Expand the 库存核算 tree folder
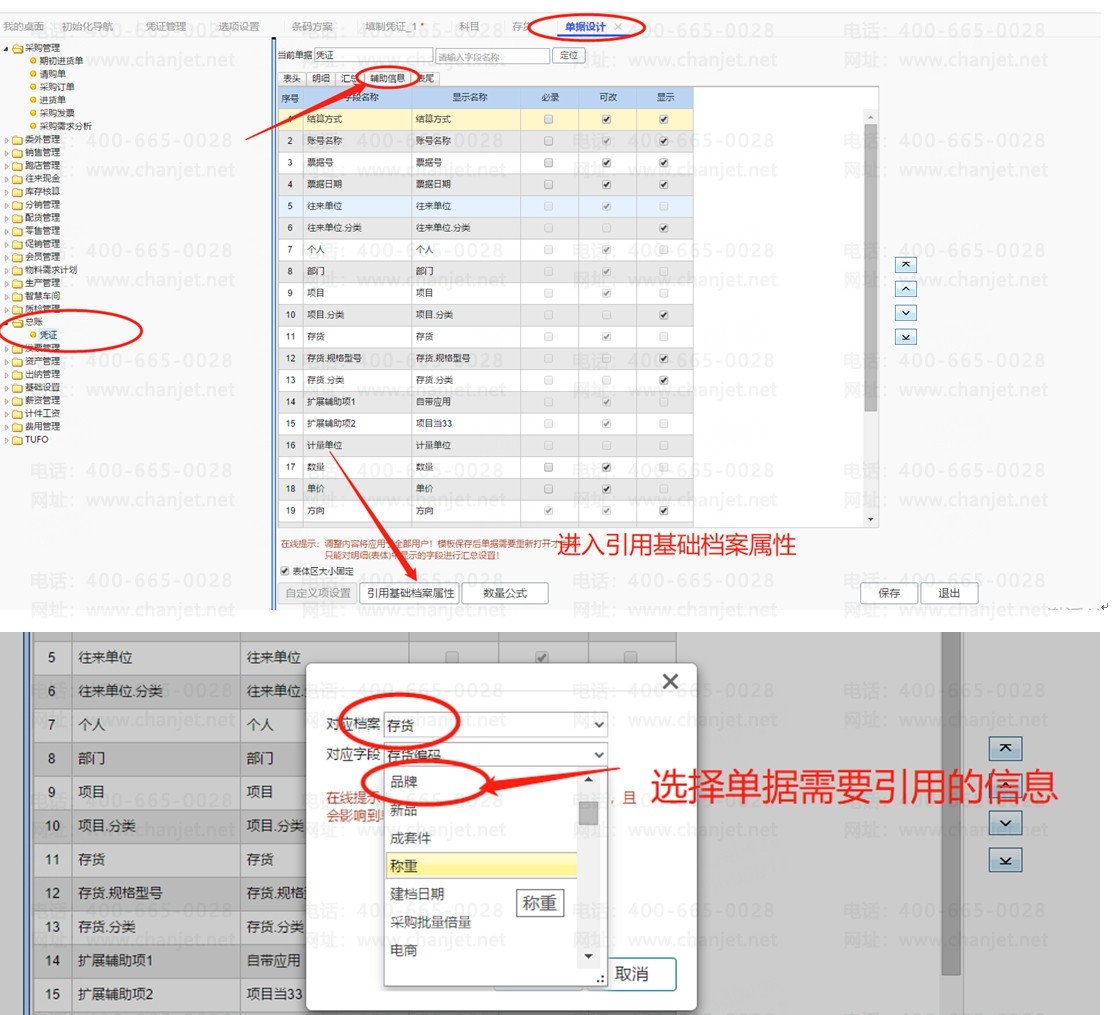 (42, 191)
